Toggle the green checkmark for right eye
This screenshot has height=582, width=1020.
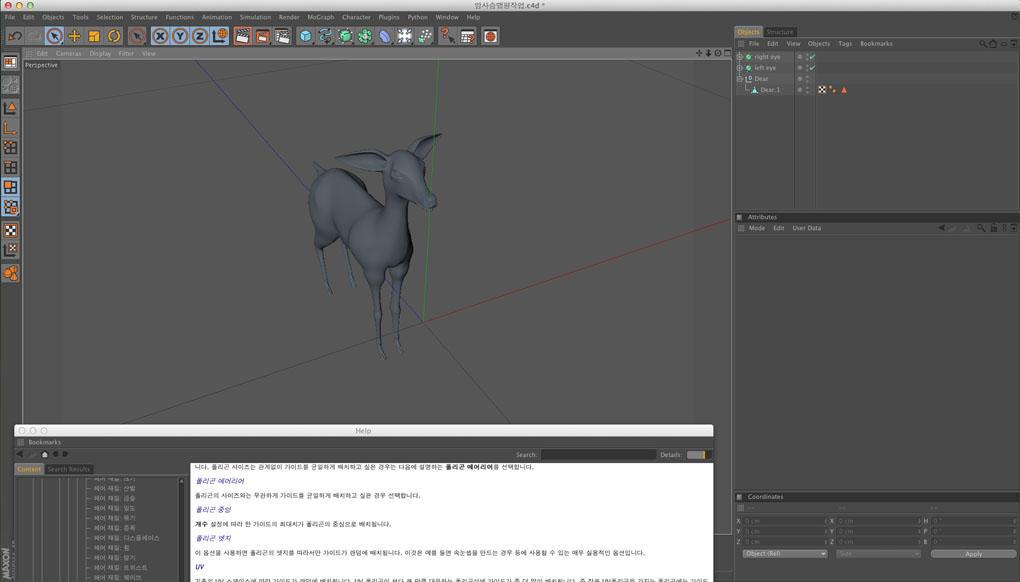pos(812,57)
